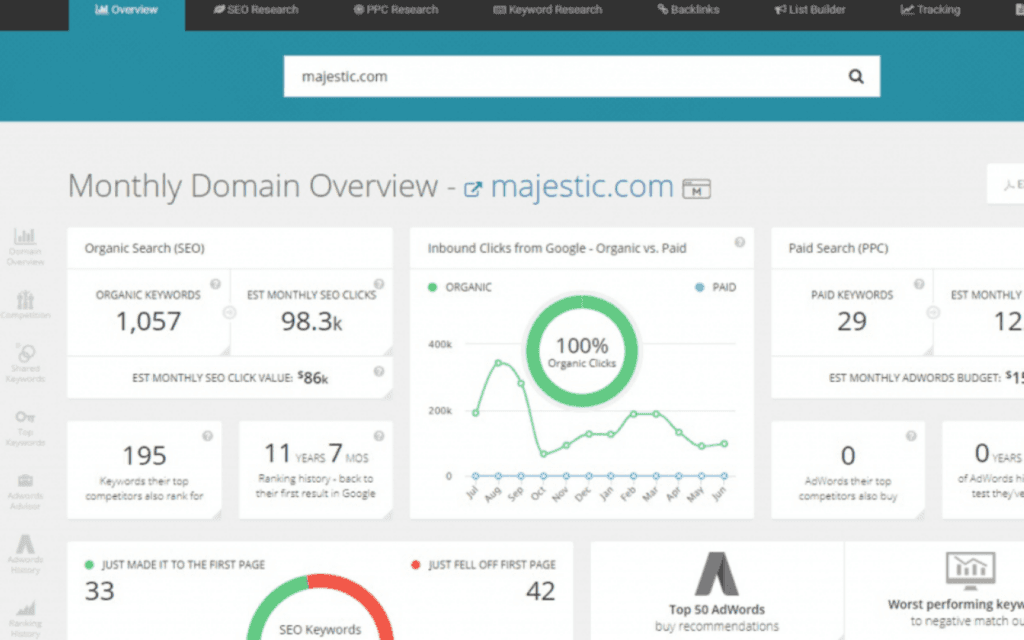Click help icon for Organic Keywords

pos(215,284)
